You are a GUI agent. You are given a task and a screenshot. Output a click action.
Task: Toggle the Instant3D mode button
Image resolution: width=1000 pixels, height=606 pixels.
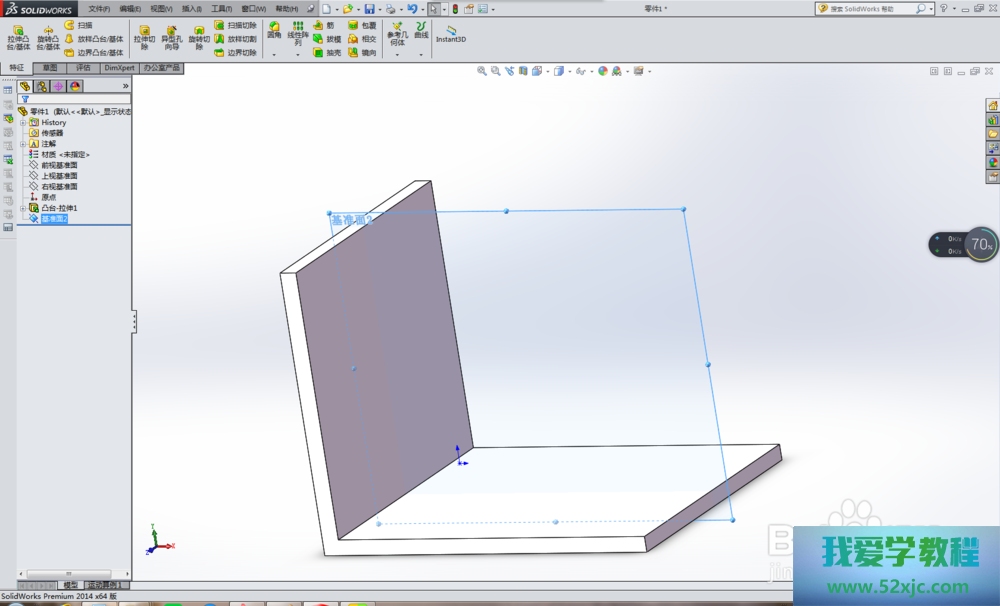pyautogui.click(x=452, y=34)
